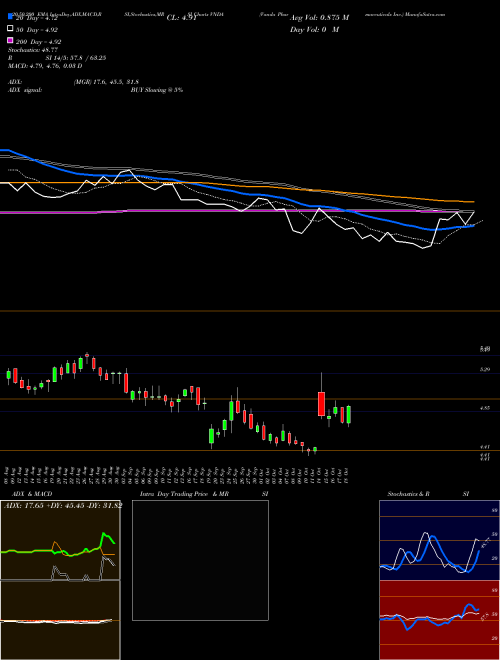
Task: Click the 5.20 price axis label
Action: 485,369
